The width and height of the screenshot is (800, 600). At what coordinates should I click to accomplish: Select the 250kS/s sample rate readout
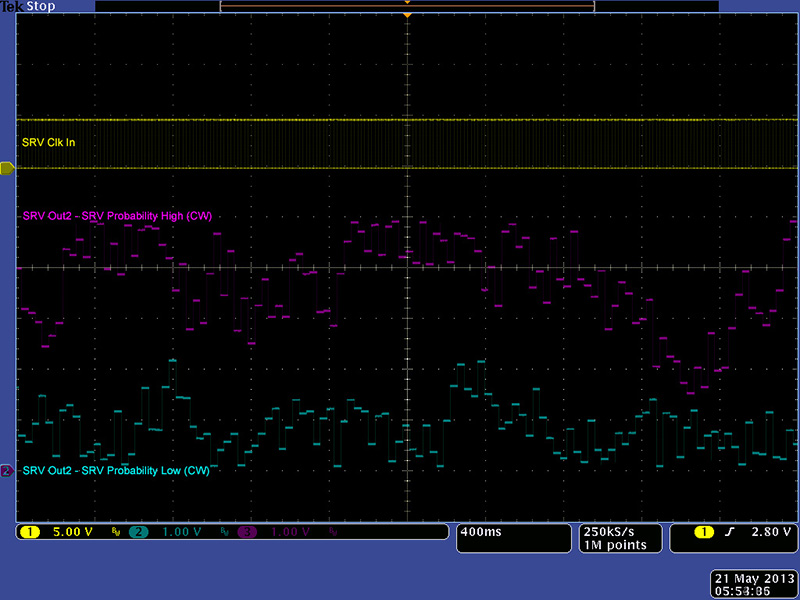click(609, 531)
